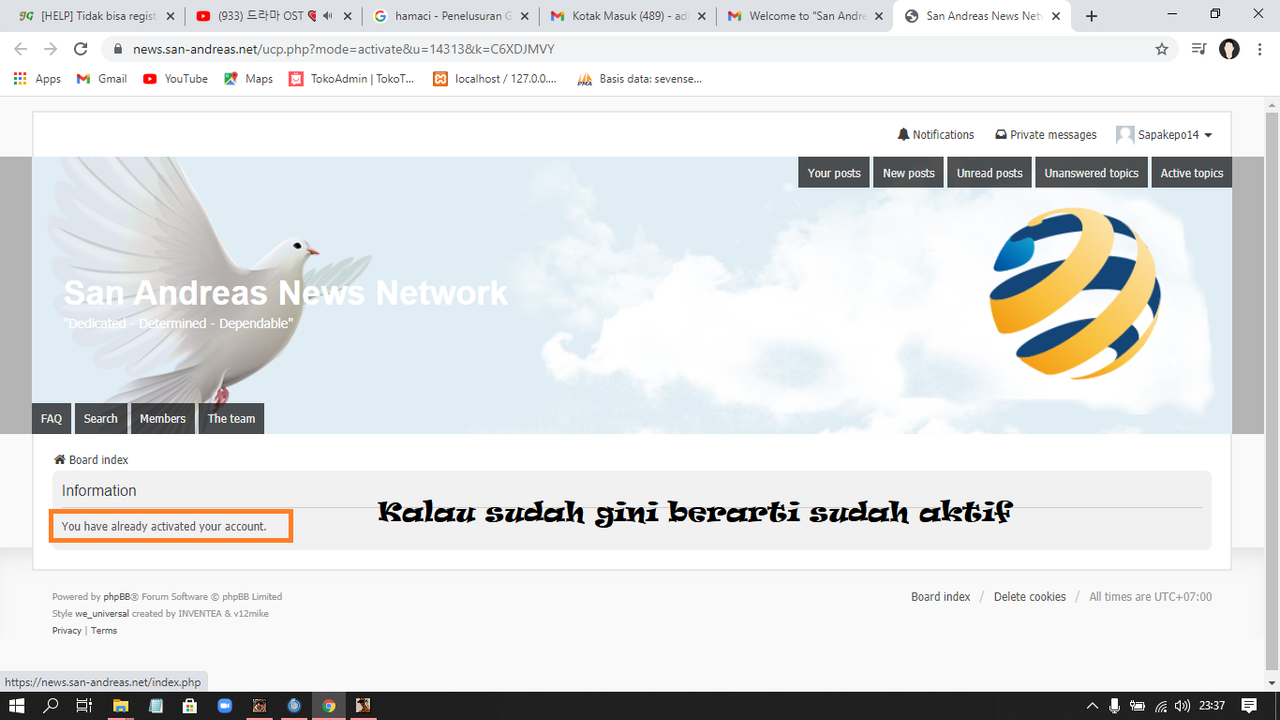Viewport: 1280px width, 720px height.
Task: Open the Windows Start menu
Action: click(x=17, y=706)
